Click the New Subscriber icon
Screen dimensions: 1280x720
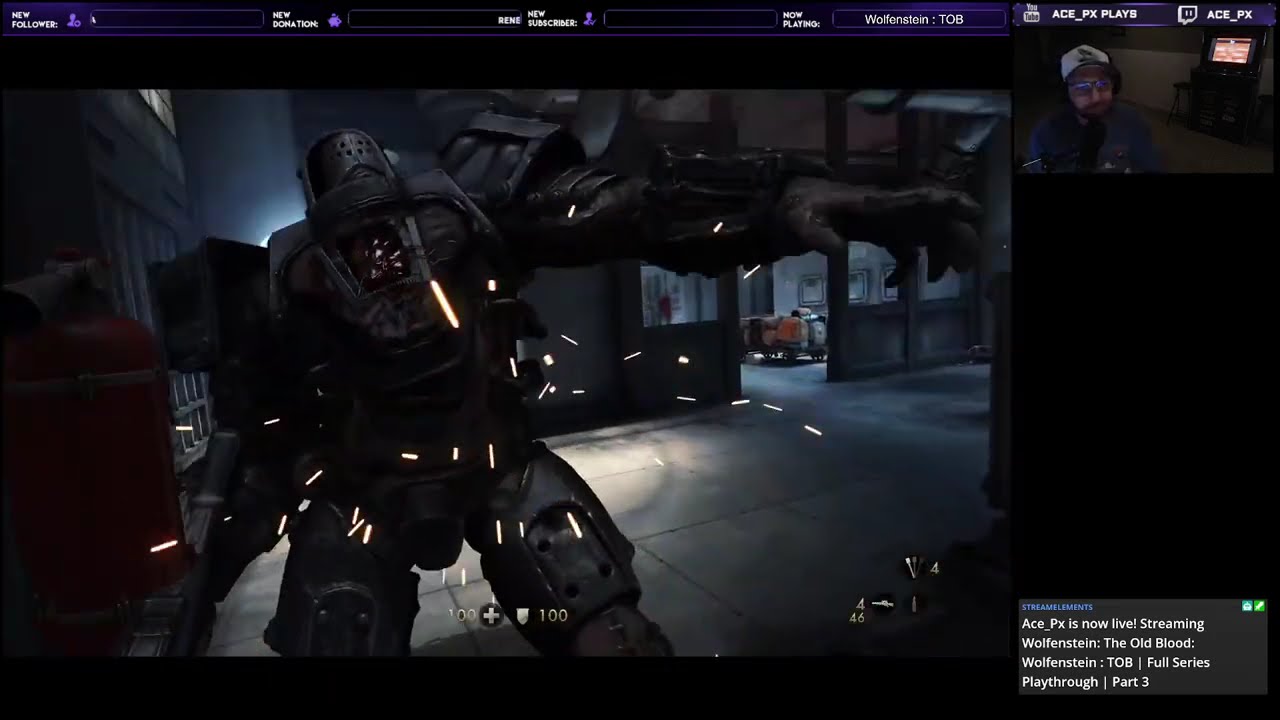pos(589,19)
